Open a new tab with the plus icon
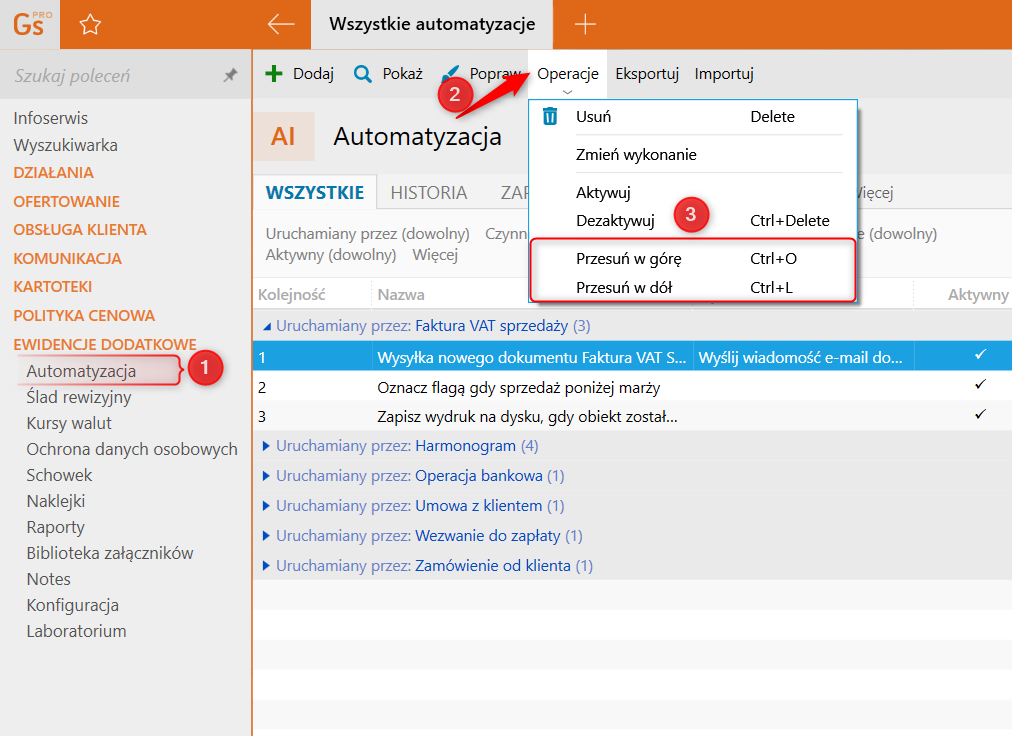Screen dimensions: 1012x736 (x=585, y=25)
